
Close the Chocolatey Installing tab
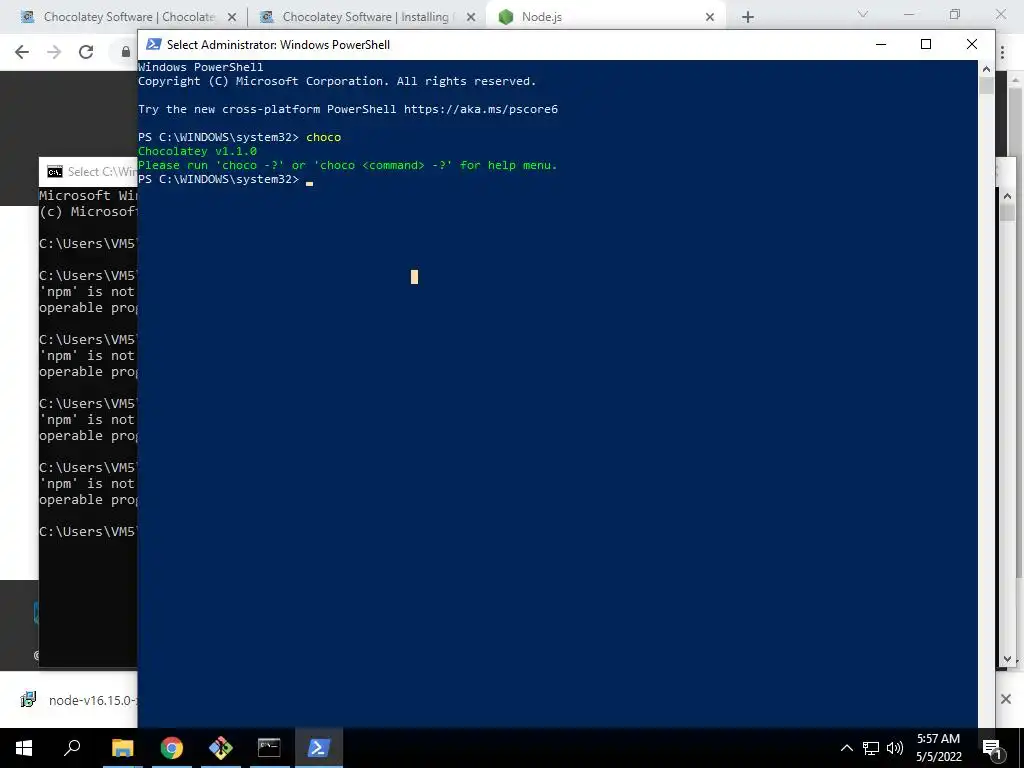[x=471, y=17]
